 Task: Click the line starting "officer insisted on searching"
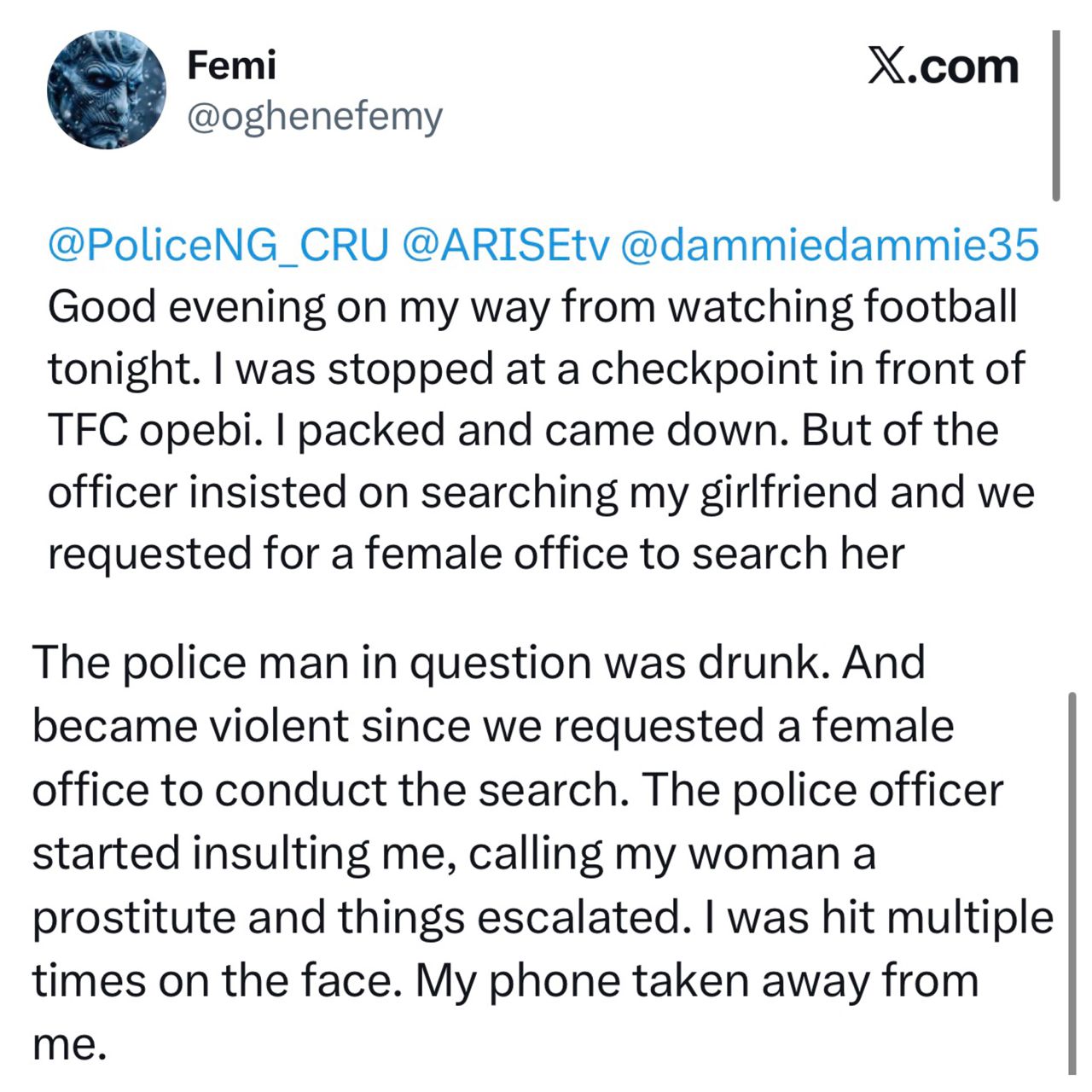[541, 492]
